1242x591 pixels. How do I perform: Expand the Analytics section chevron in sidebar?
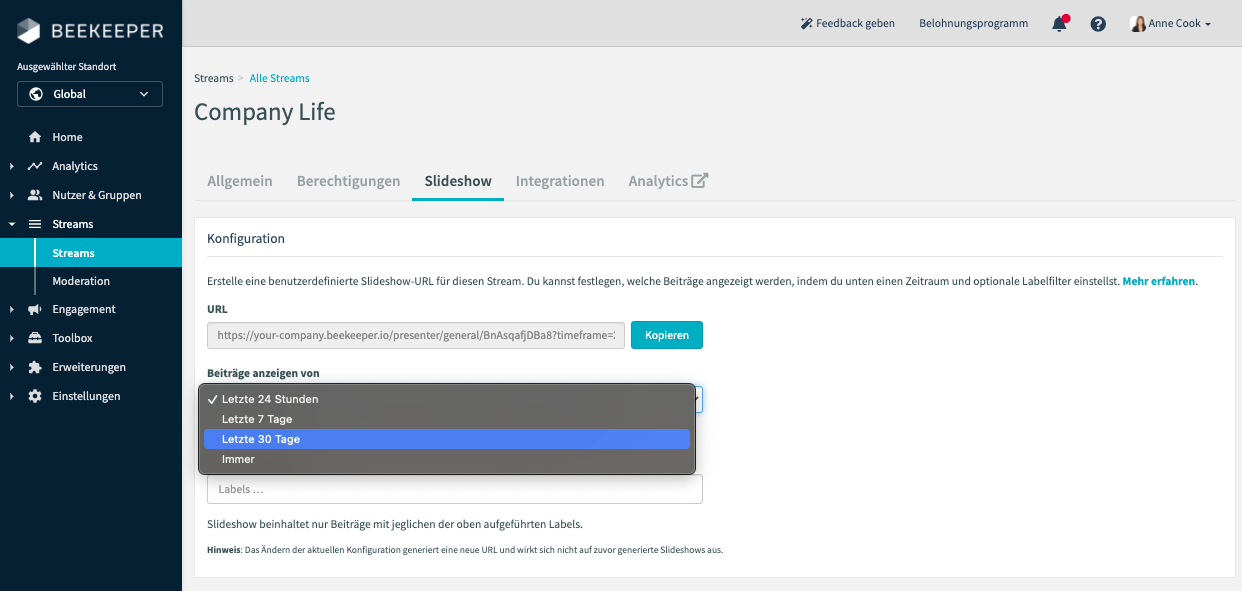(x=12, y=165)
